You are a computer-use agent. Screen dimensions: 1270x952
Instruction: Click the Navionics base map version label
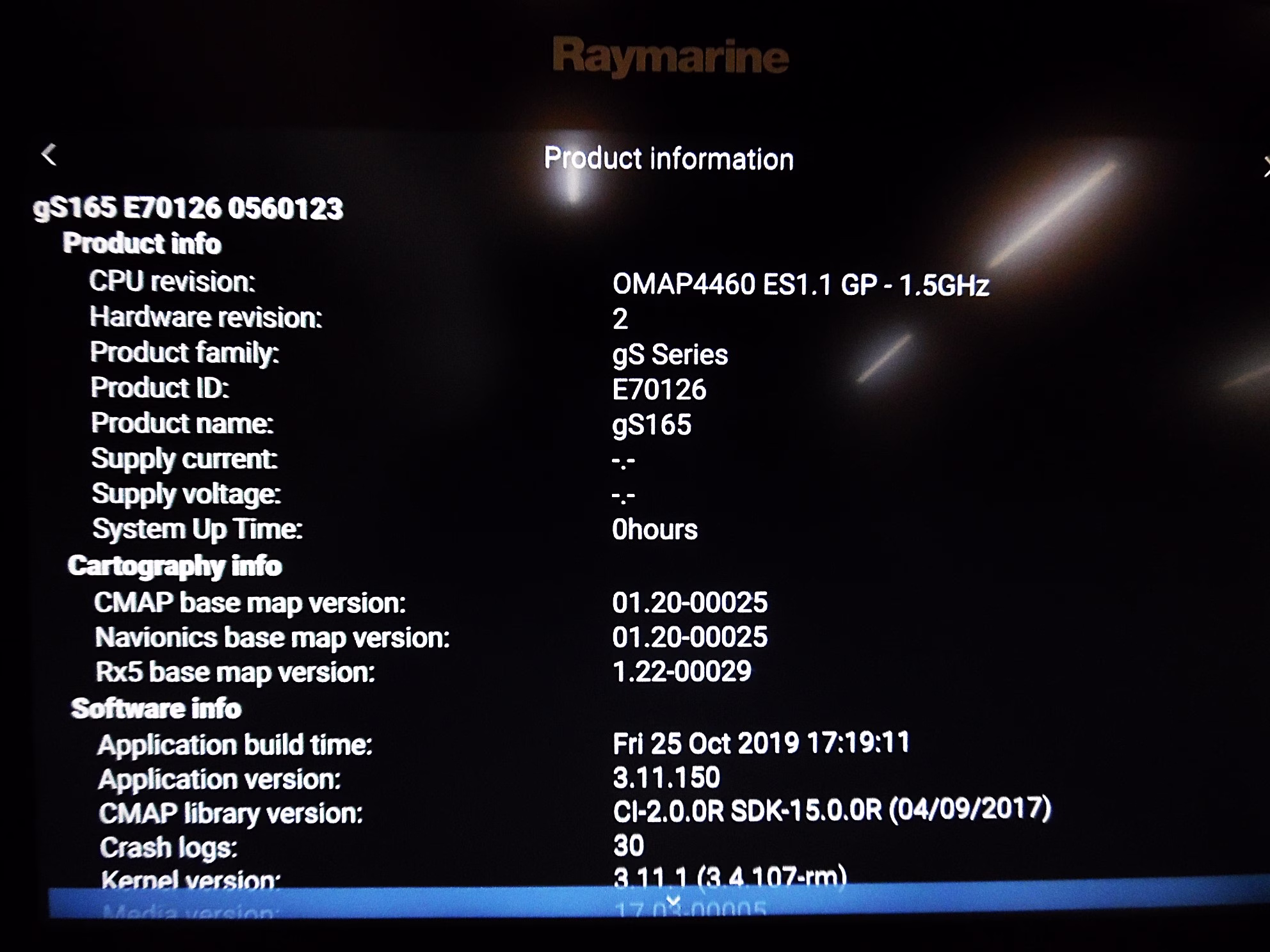pos(273,638)
